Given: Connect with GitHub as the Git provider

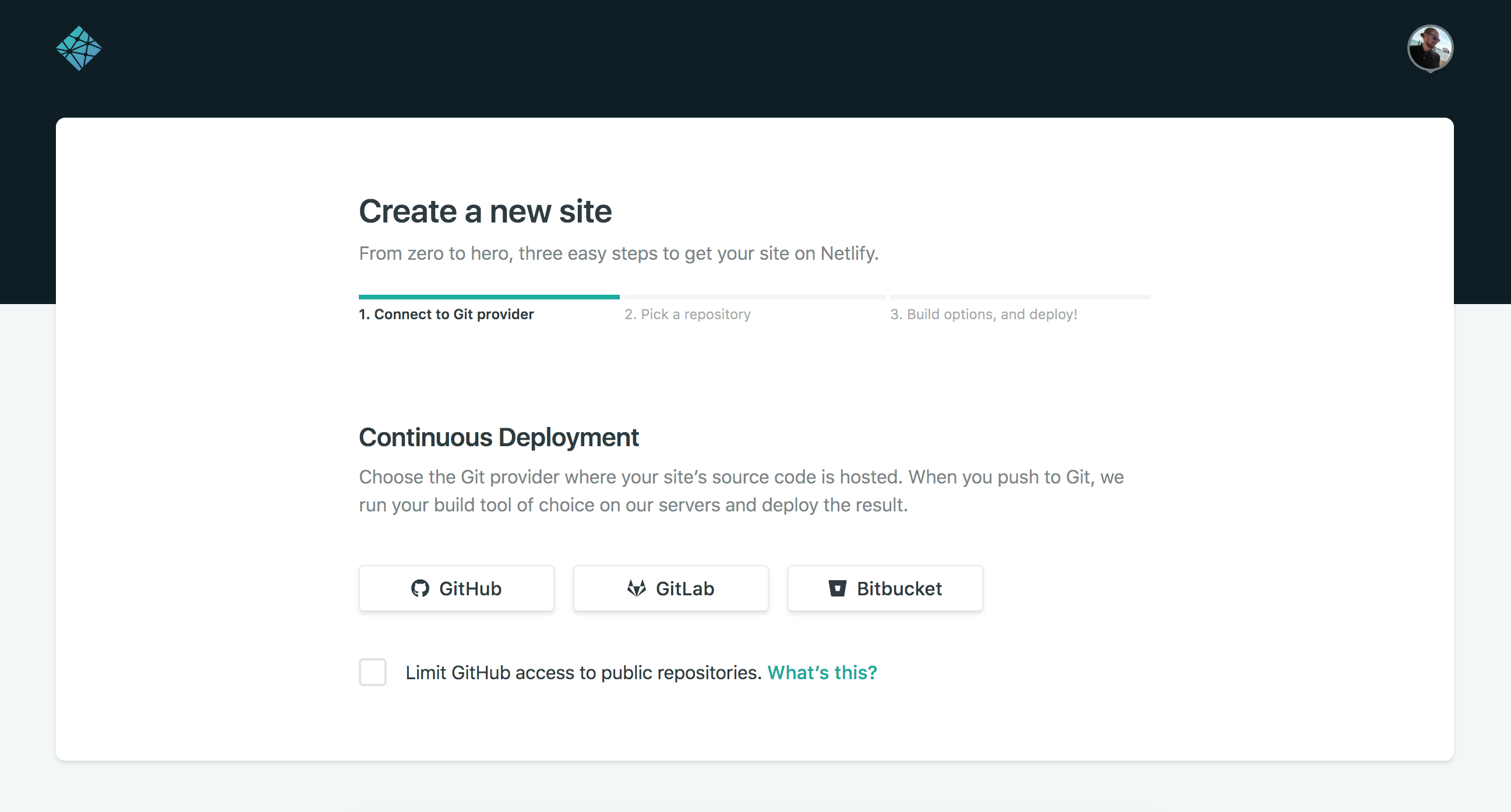Looking at the screenshot, I should point(456,588).
